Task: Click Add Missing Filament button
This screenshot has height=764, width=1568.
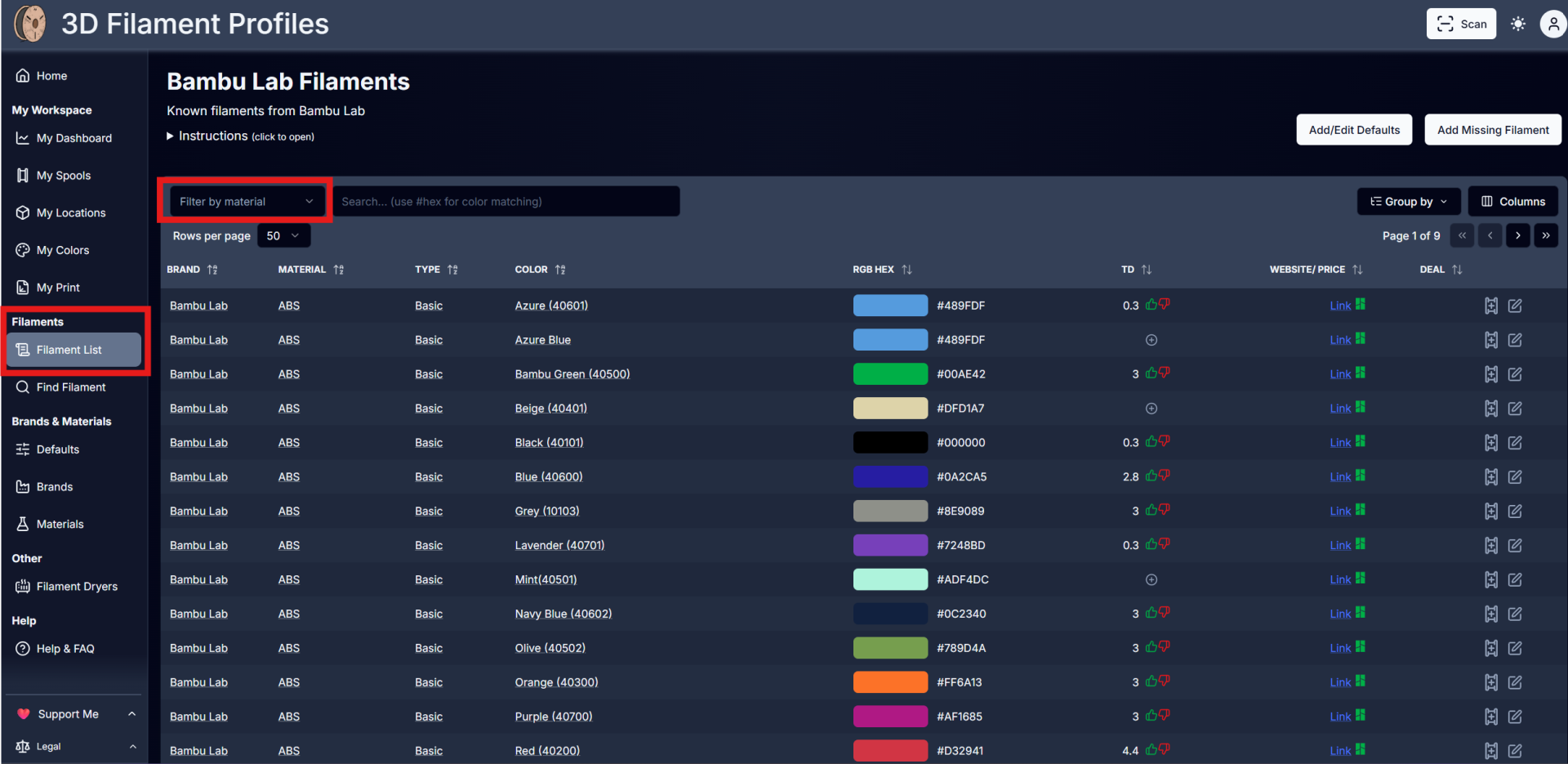Action: click(x=1492, y=130)
